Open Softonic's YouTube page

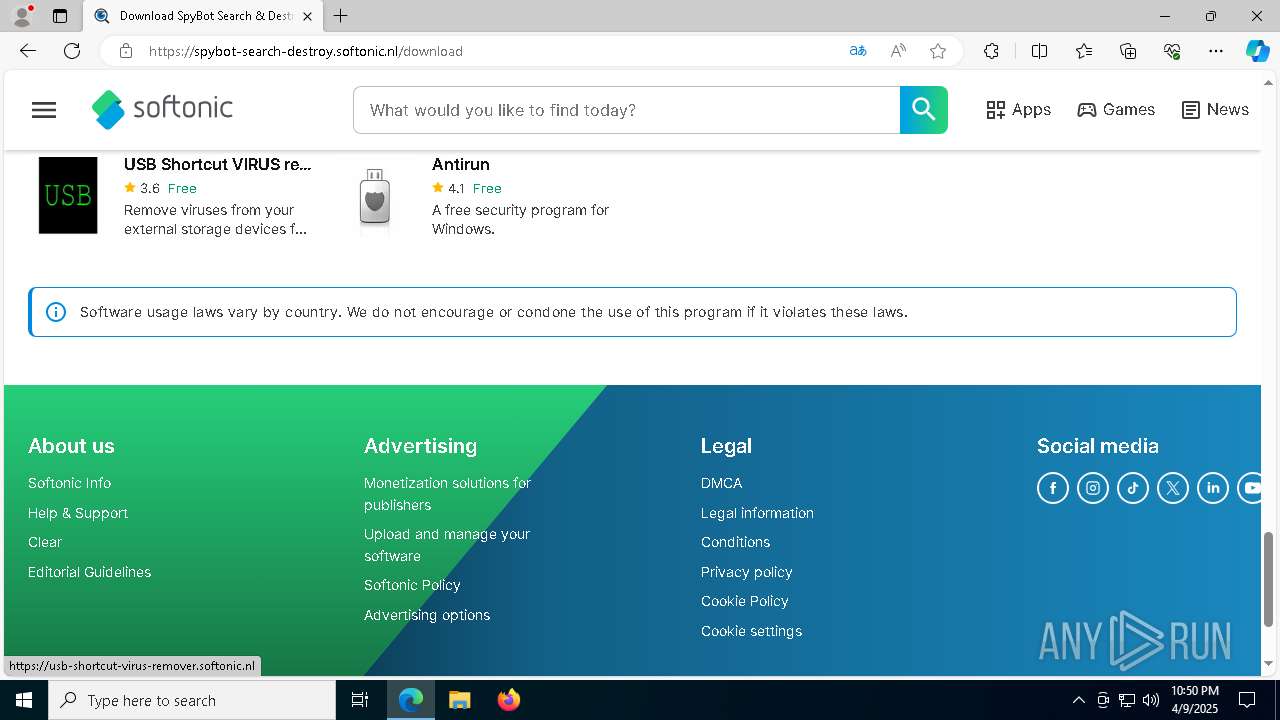pos(1250,488)
